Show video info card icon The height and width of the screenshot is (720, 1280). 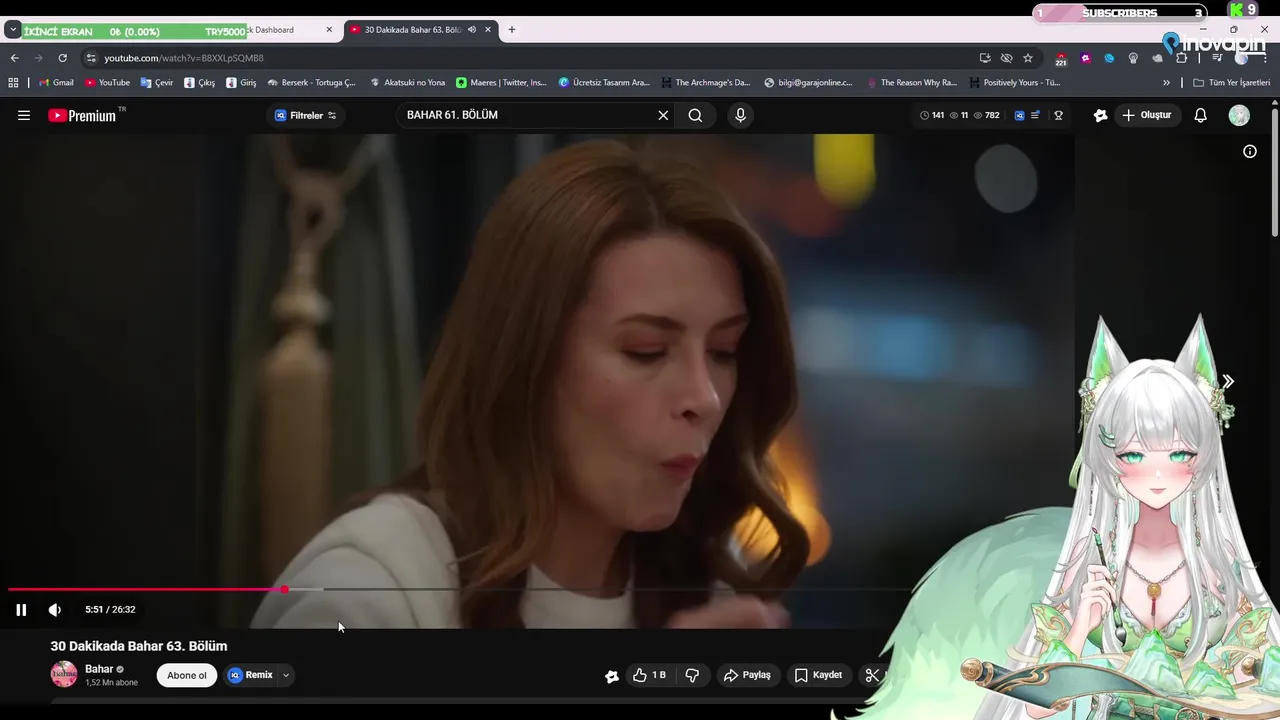[1250, 152]
